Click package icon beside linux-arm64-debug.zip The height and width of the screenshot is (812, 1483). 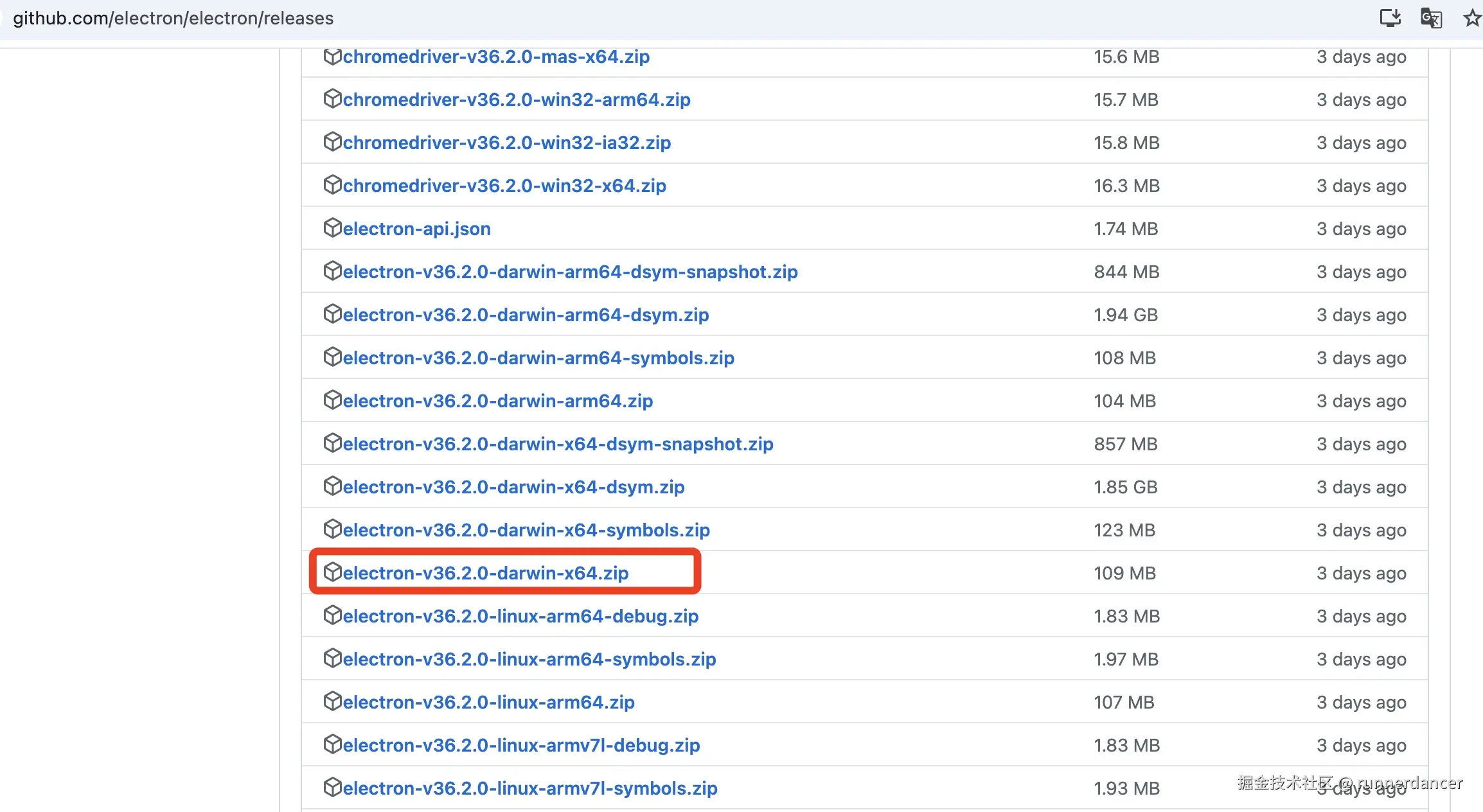tap(332, 615)
